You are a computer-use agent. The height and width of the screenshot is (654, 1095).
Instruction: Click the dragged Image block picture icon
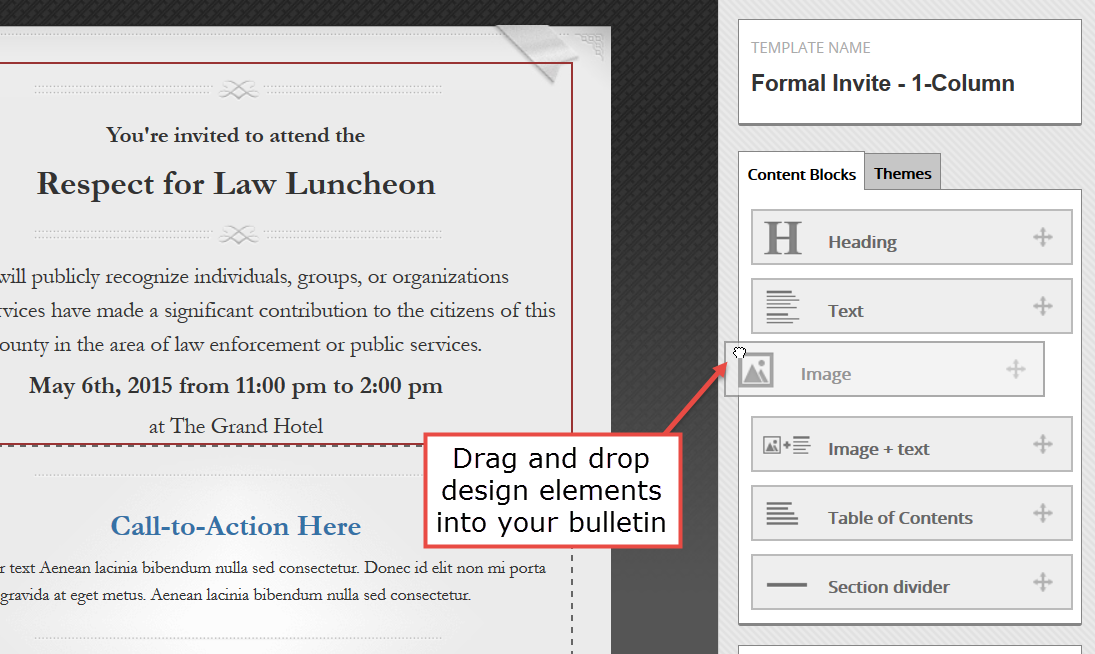[756, 370]
